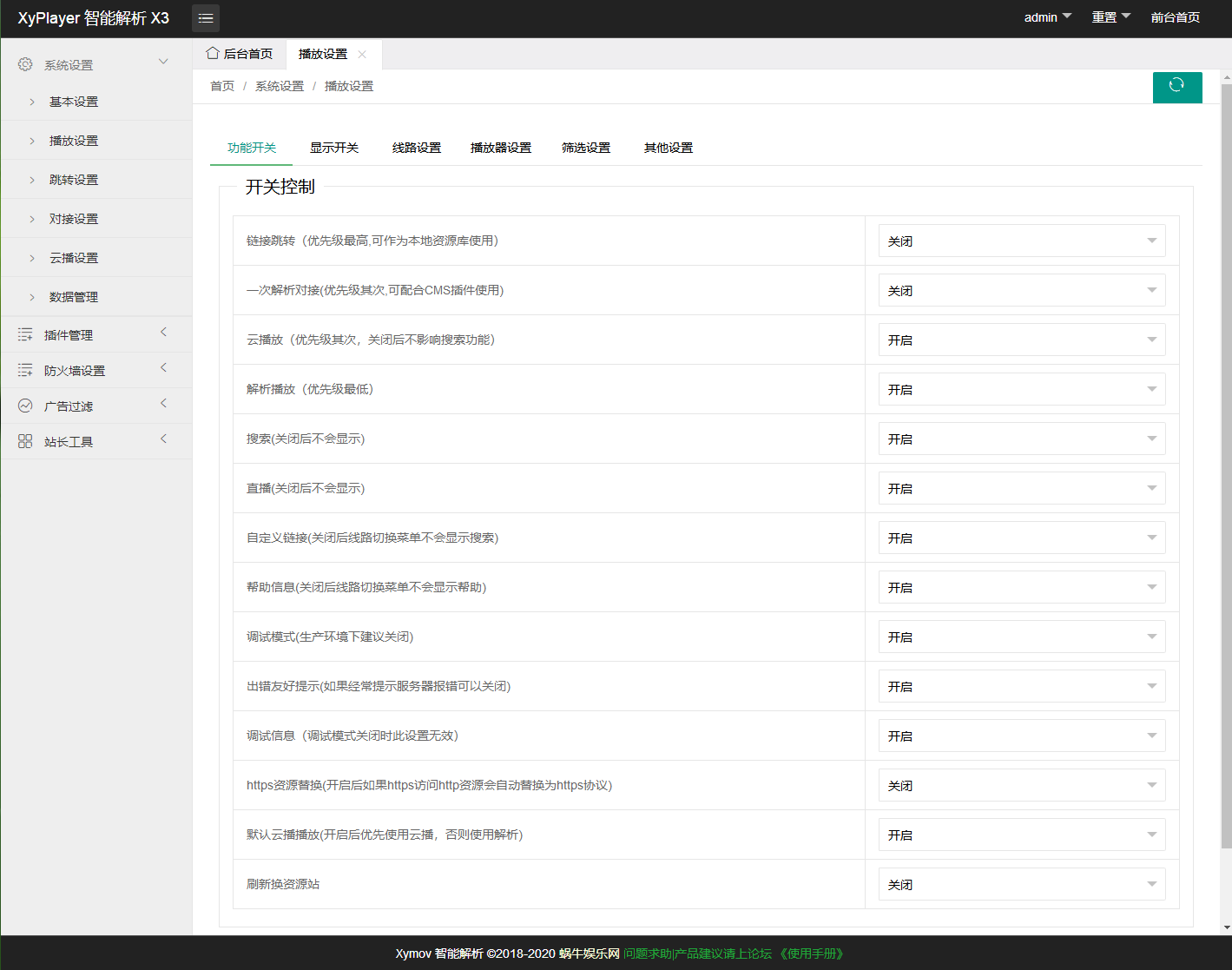Click the 系统设置 gear icon in sidebar
The width and height of the screenshot is (1232, 970).
pos(25,64)
